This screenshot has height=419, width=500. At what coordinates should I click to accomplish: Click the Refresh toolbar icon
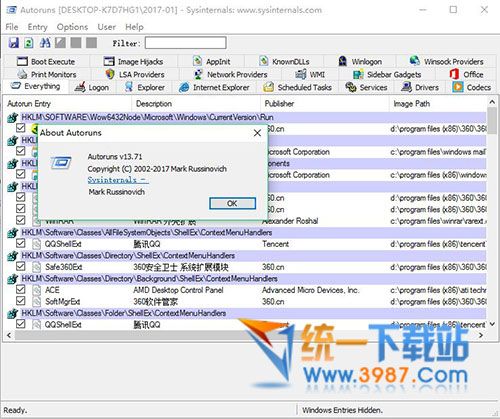29,43
